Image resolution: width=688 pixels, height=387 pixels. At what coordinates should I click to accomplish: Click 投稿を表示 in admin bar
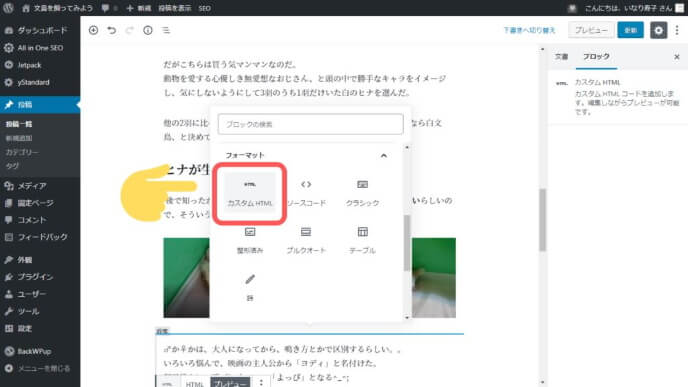(x=175, y=8)
